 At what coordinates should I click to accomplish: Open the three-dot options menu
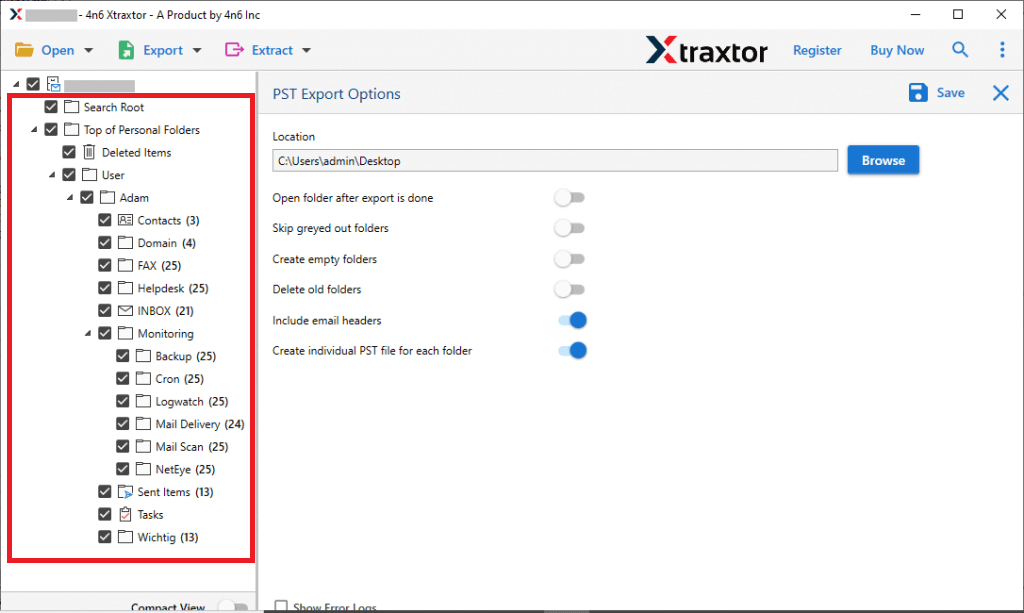[x=1002, y=49]
